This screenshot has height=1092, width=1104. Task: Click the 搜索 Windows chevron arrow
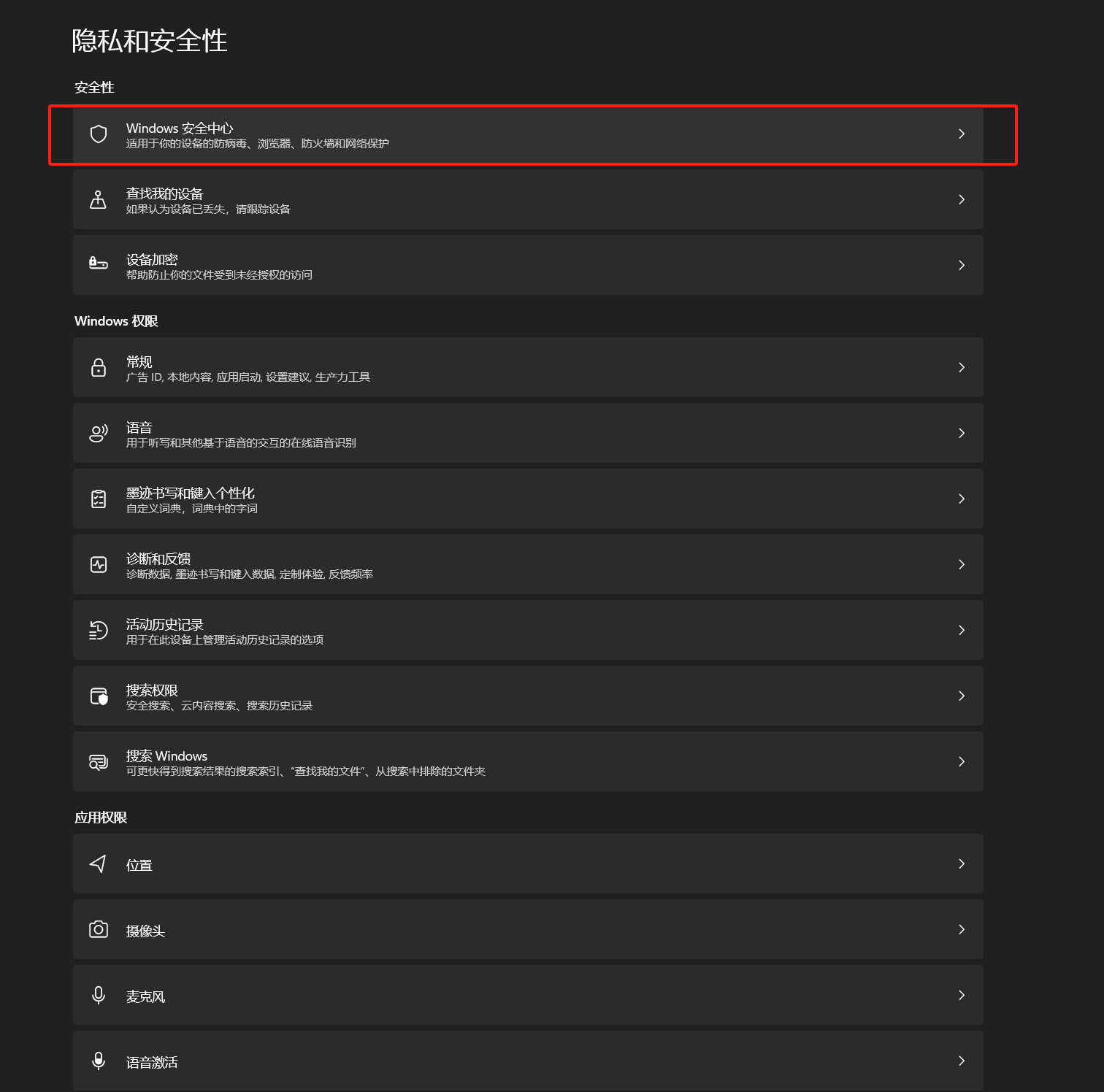click(x=962, y=761)
